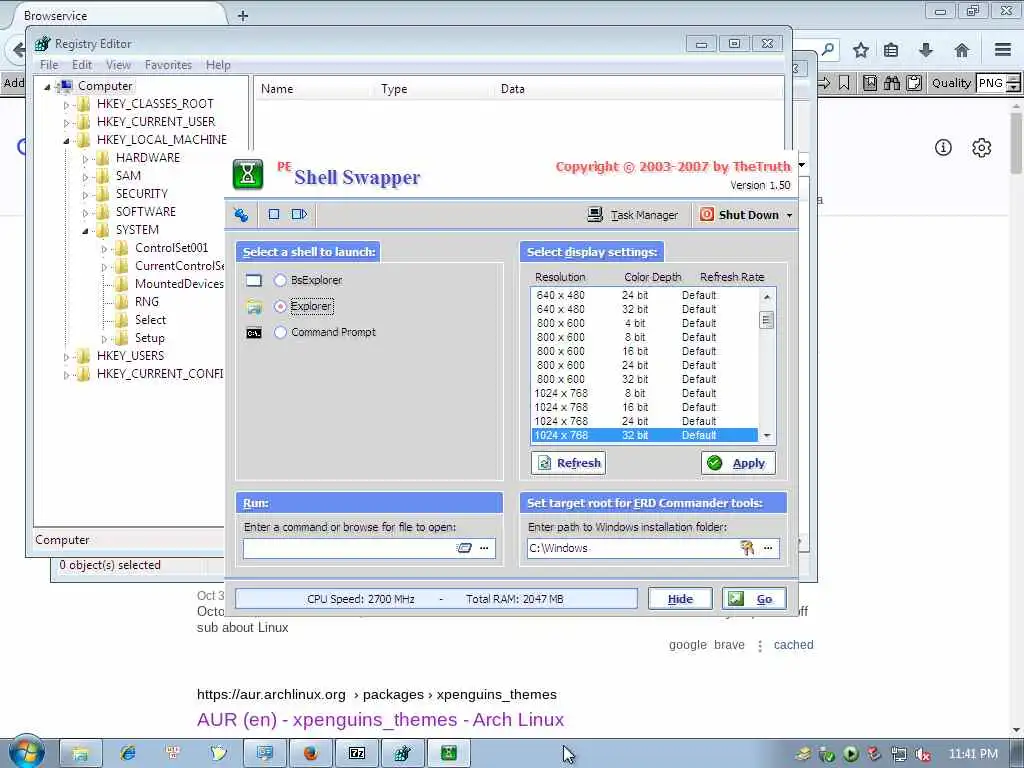Click the blue network connections icon in Shell Swapper toolbar
Image resolution: width=1024 pixels, height=768 pixels.
pyautogui.click(x=241, y=214)
